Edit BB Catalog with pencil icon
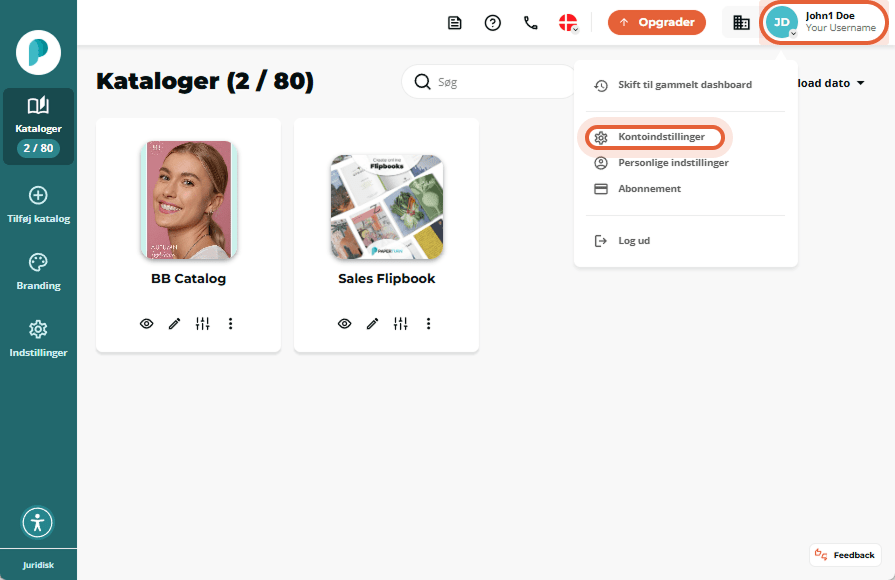Screen dimensions: 895x580 pos(175,324)
